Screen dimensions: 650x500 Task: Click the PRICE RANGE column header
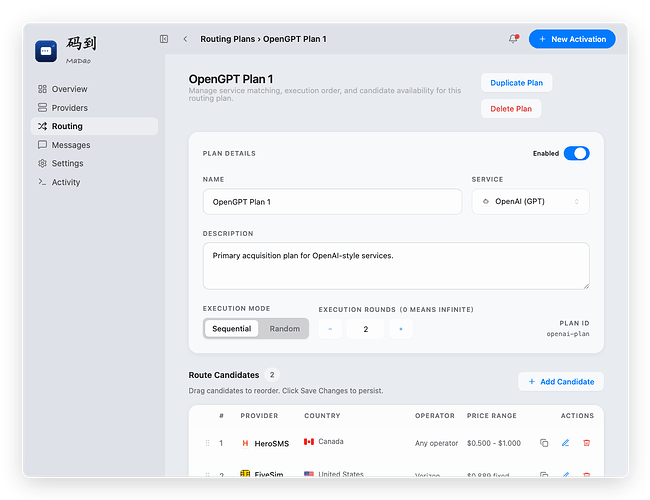pyautogui.click(x=492, y=416)
